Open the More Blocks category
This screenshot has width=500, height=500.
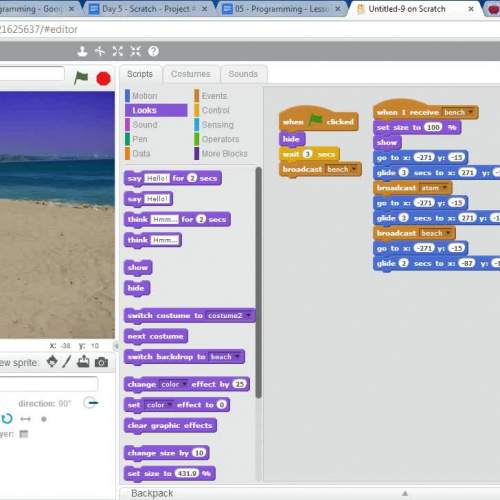click(x=224, y=154)
